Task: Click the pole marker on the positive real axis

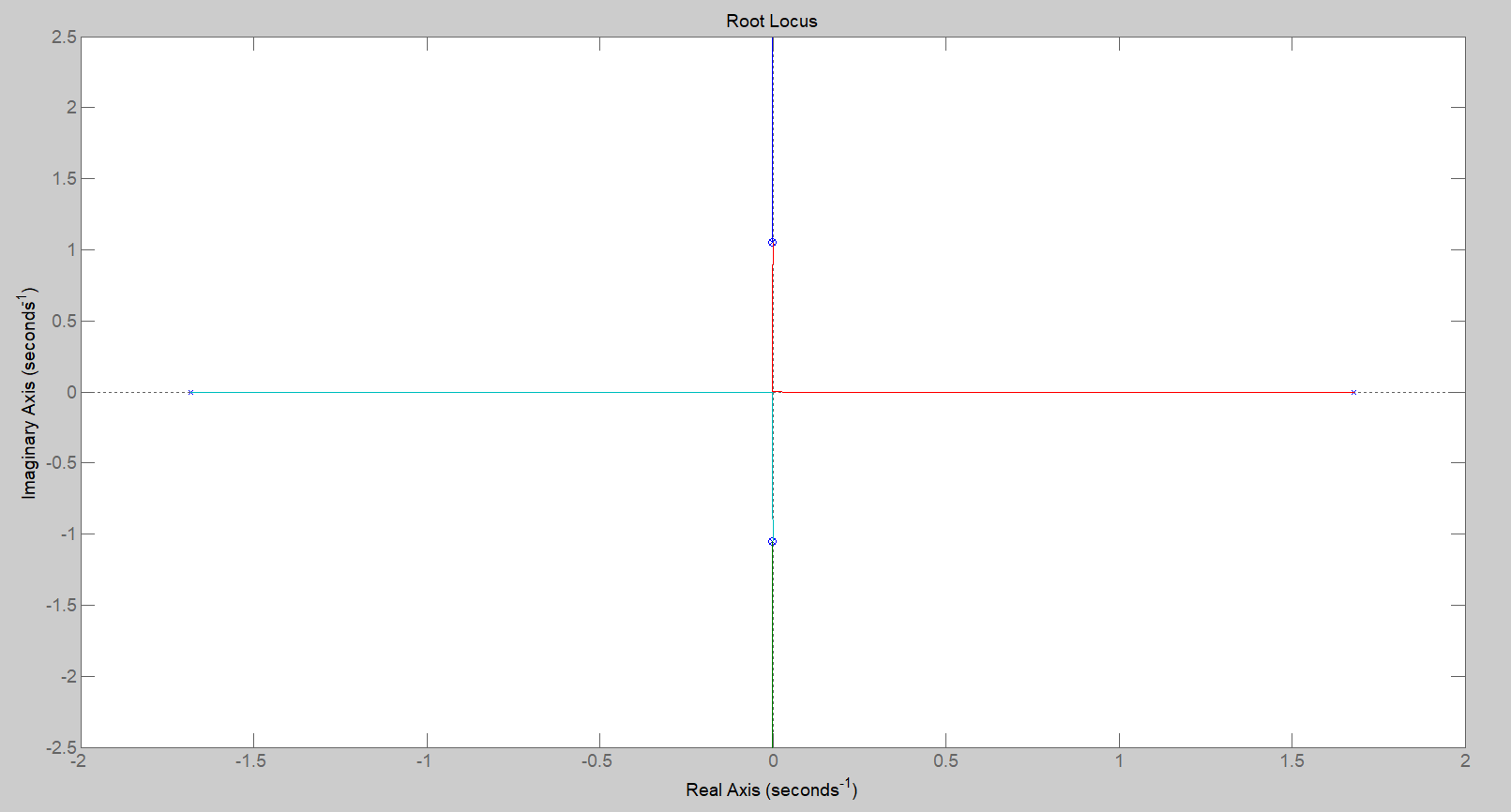Action: [x=1353, y=392]
